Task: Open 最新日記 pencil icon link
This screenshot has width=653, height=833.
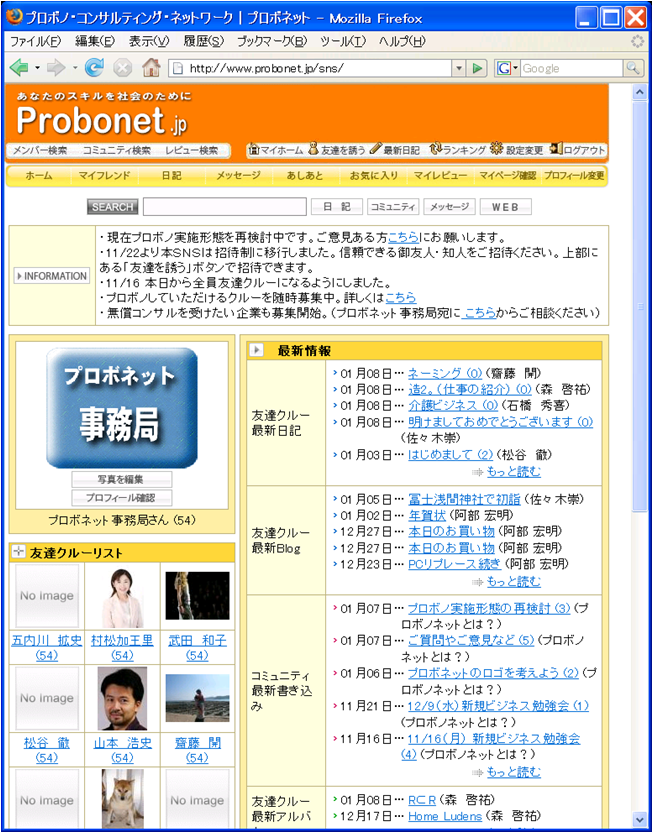Action: [x=376, y=149]
